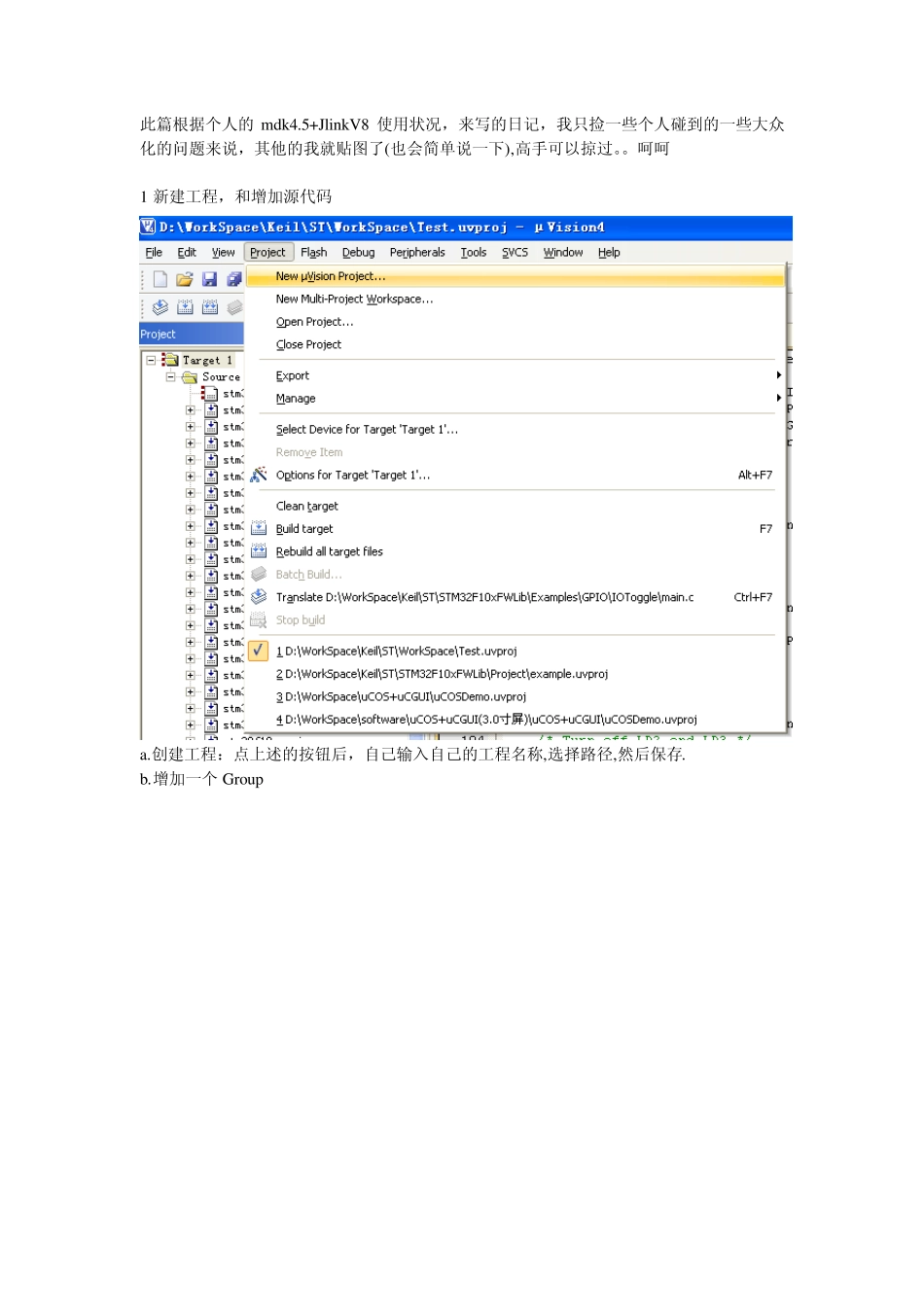This screenshot has height=1307, width=924.
Task: Open recent project 4 under the software folder
Action: pos(515,720)
